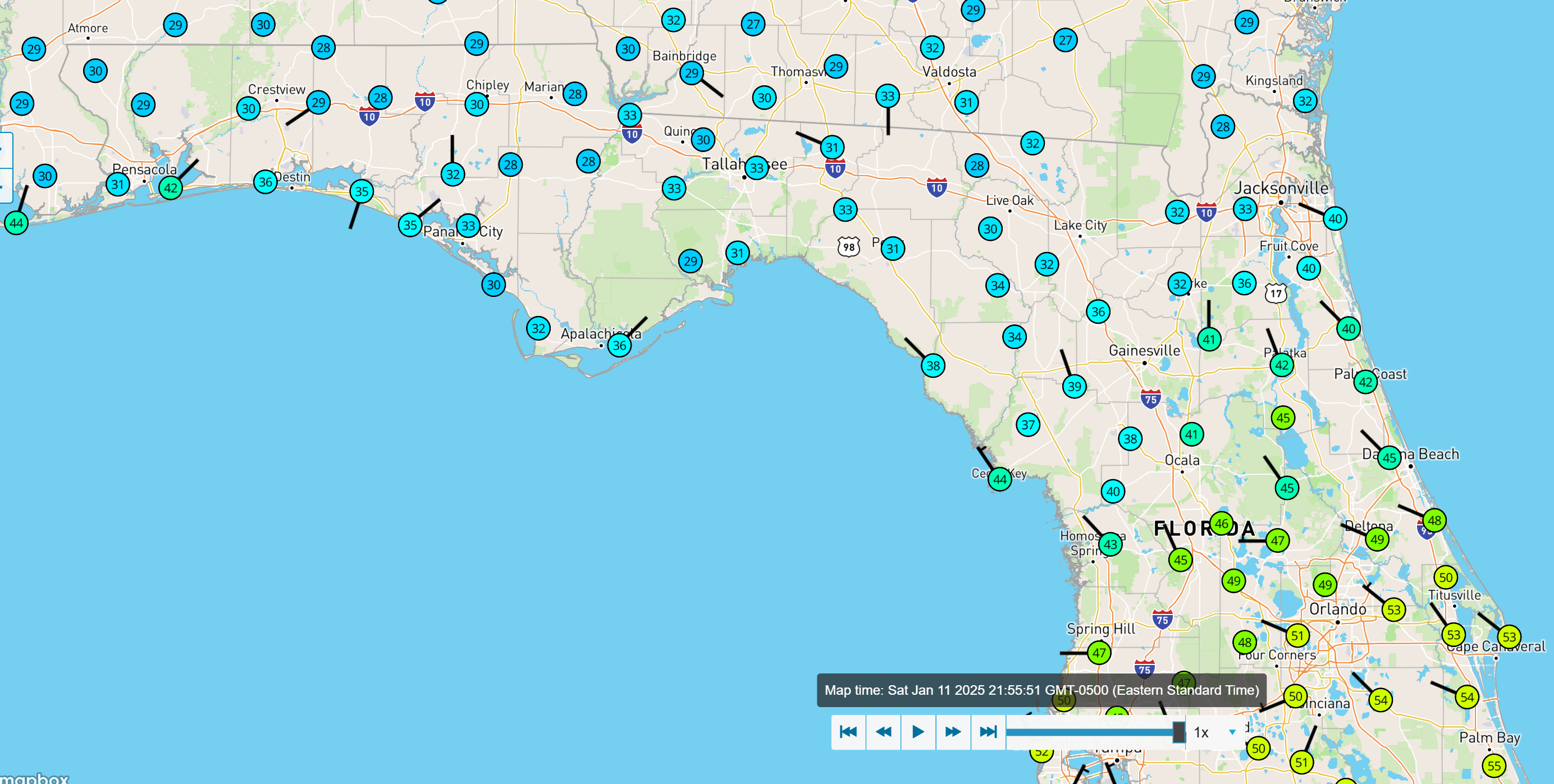1554x784 pixels.
Task: Select the 40 station east of Jacksonville
Action: (1336, 219)
